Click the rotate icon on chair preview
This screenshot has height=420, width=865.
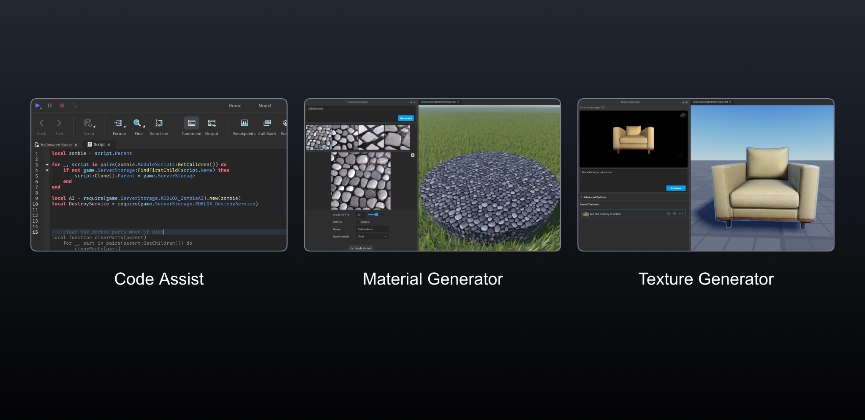(683, 115)
